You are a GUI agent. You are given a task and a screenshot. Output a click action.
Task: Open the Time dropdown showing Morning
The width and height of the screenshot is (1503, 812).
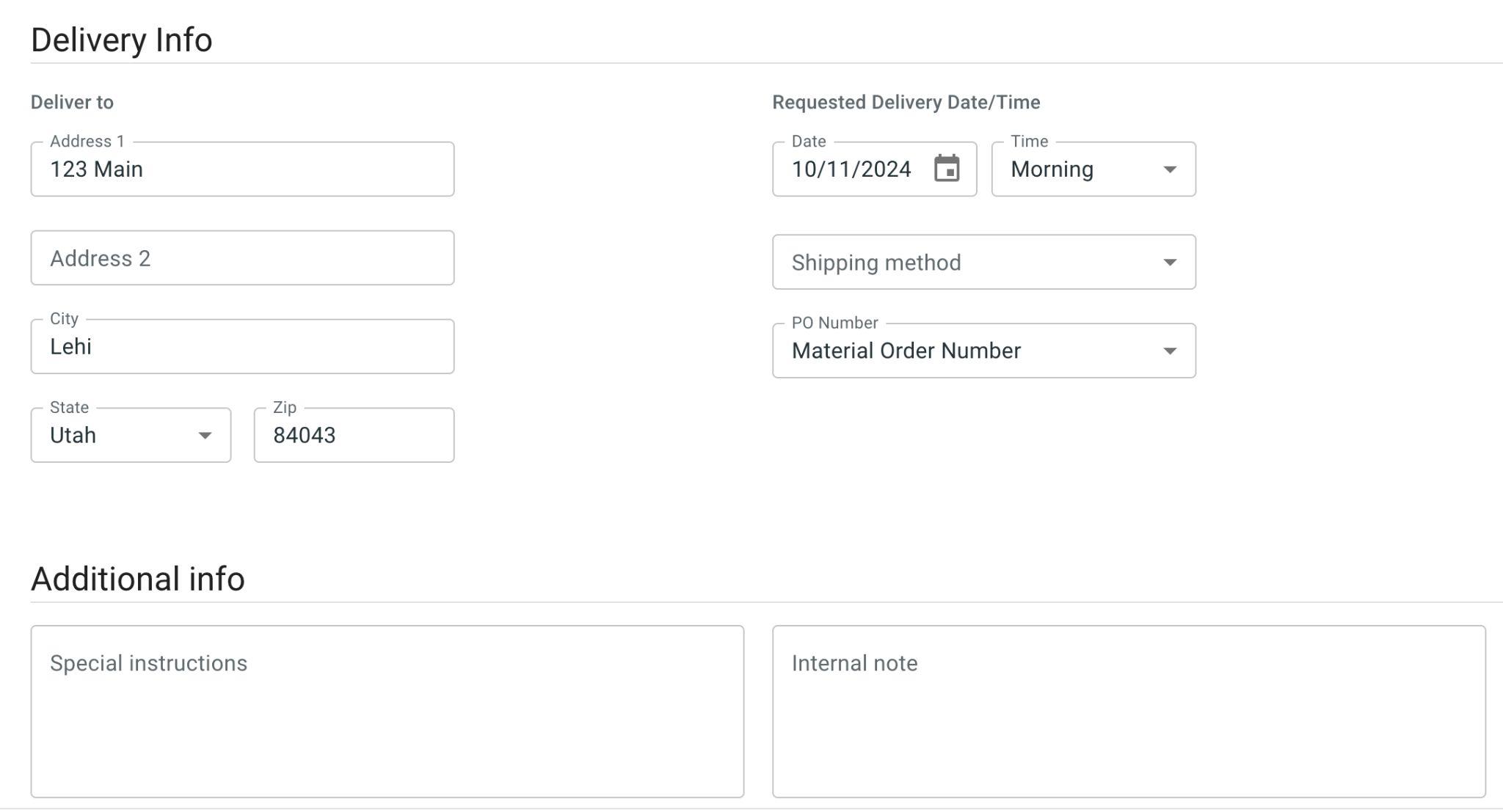pos(1079,169)
